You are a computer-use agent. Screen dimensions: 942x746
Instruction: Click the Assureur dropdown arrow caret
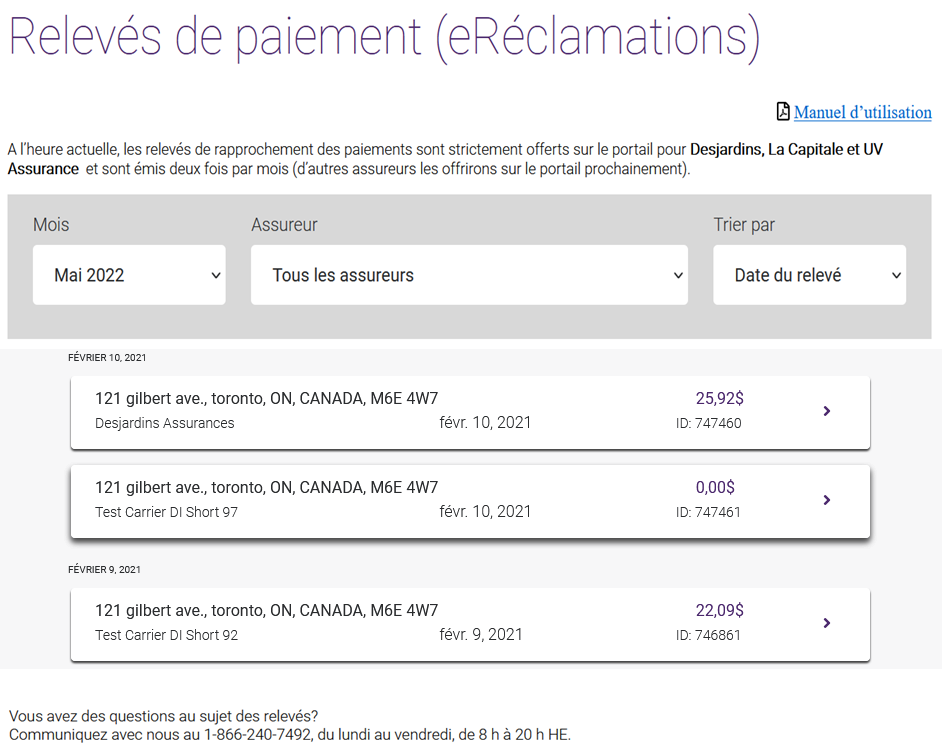pos(678,275)
